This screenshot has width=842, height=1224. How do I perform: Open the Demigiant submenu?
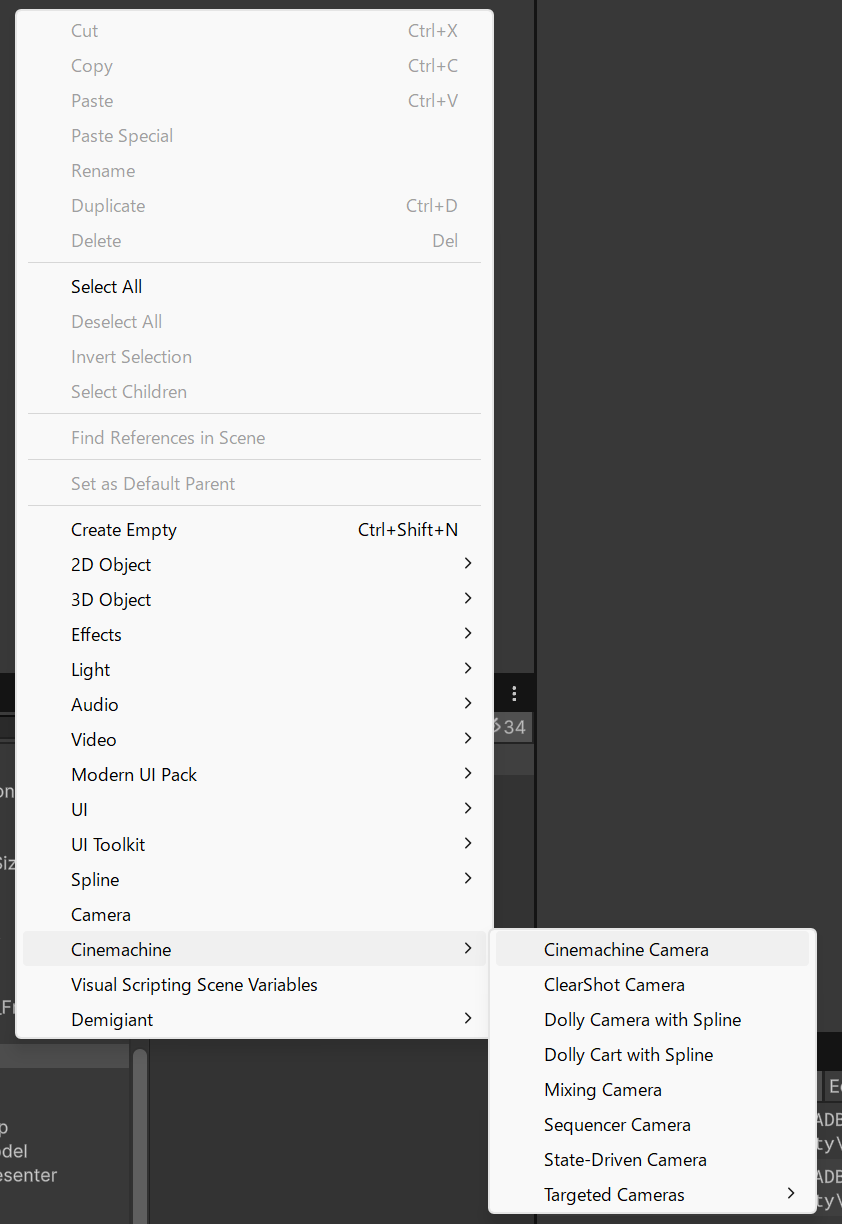(x=112, y=1020)
